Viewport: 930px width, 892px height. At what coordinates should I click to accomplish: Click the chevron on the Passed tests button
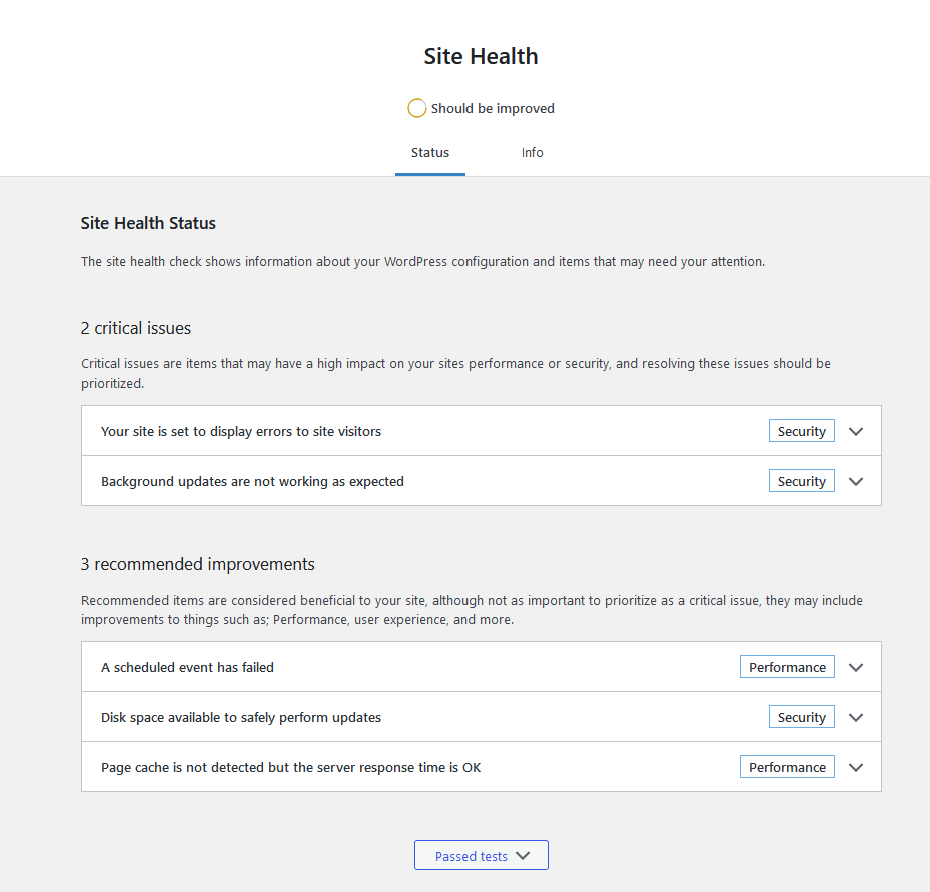[525, 855]
